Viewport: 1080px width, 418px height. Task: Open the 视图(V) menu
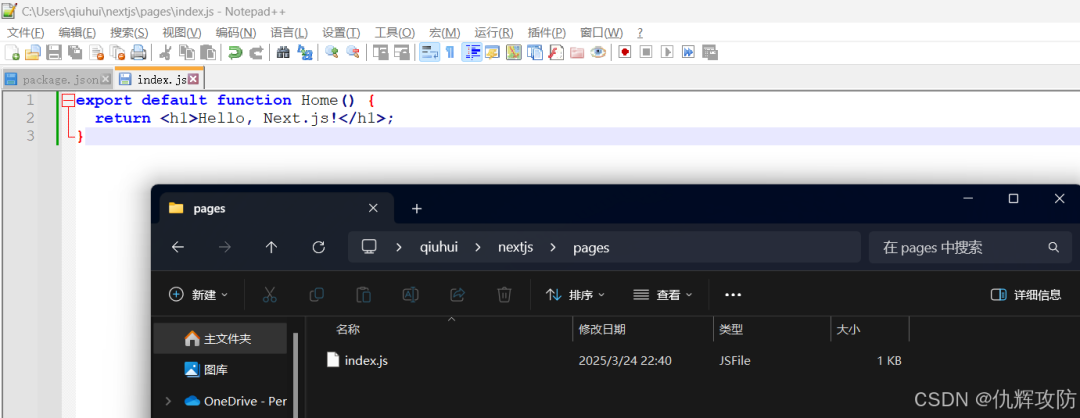(182, 32)
